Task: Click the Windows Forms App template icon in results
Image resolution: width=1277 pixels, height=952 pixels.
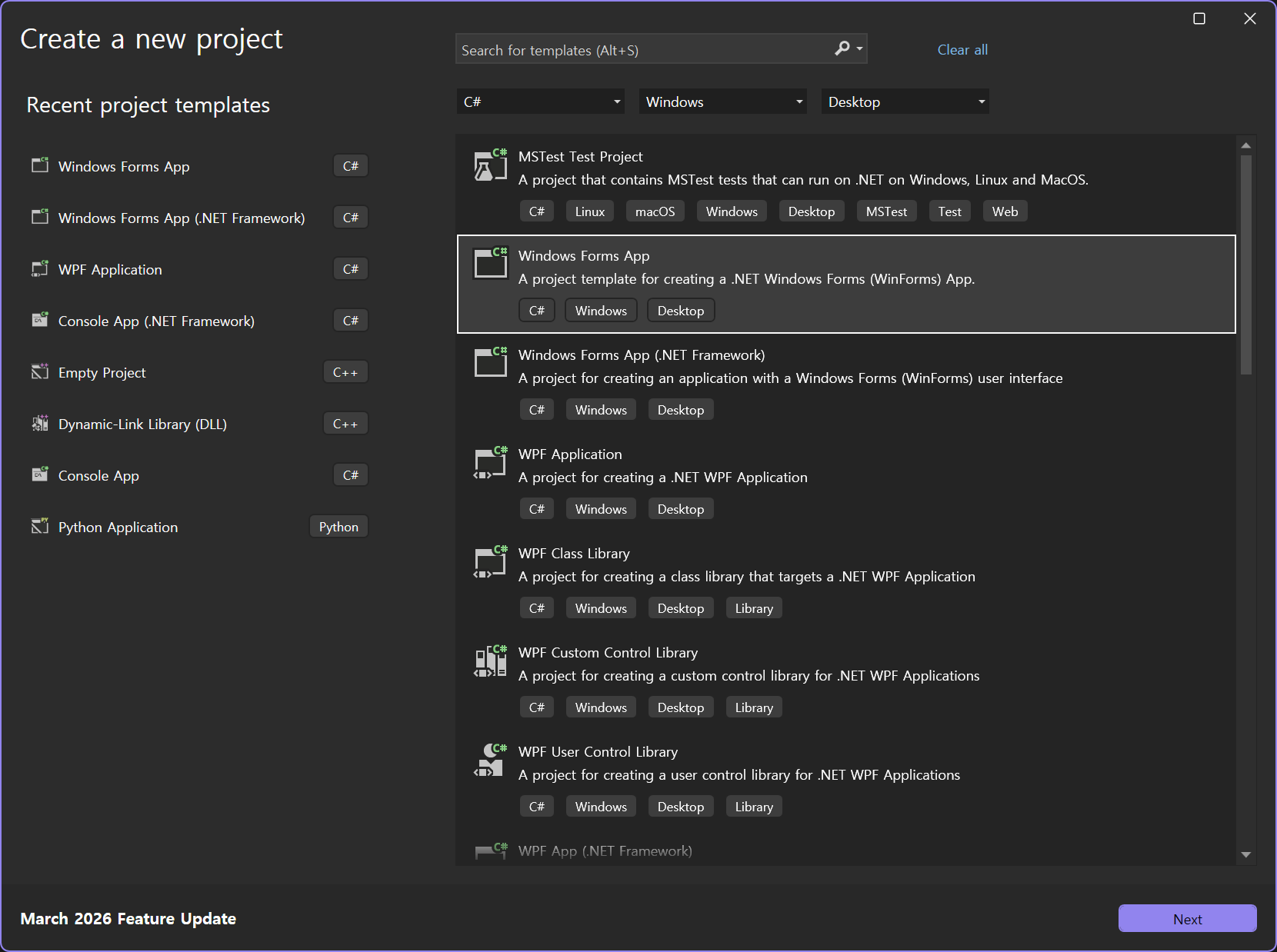Action: click(x=490, y=264)
